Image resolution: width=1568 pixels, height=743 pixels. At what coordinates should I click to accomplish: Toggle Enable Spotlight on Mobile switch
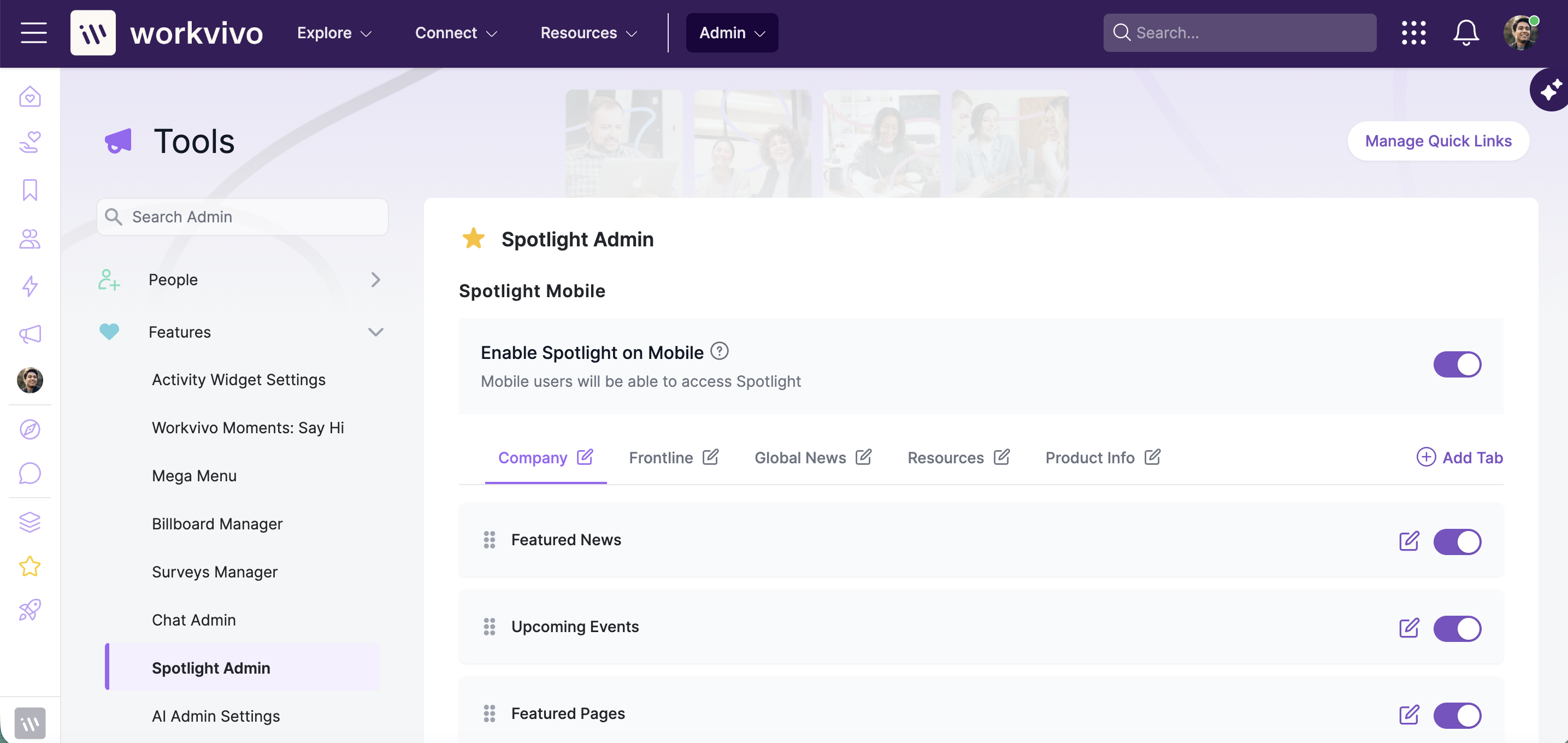[1457, 364]
